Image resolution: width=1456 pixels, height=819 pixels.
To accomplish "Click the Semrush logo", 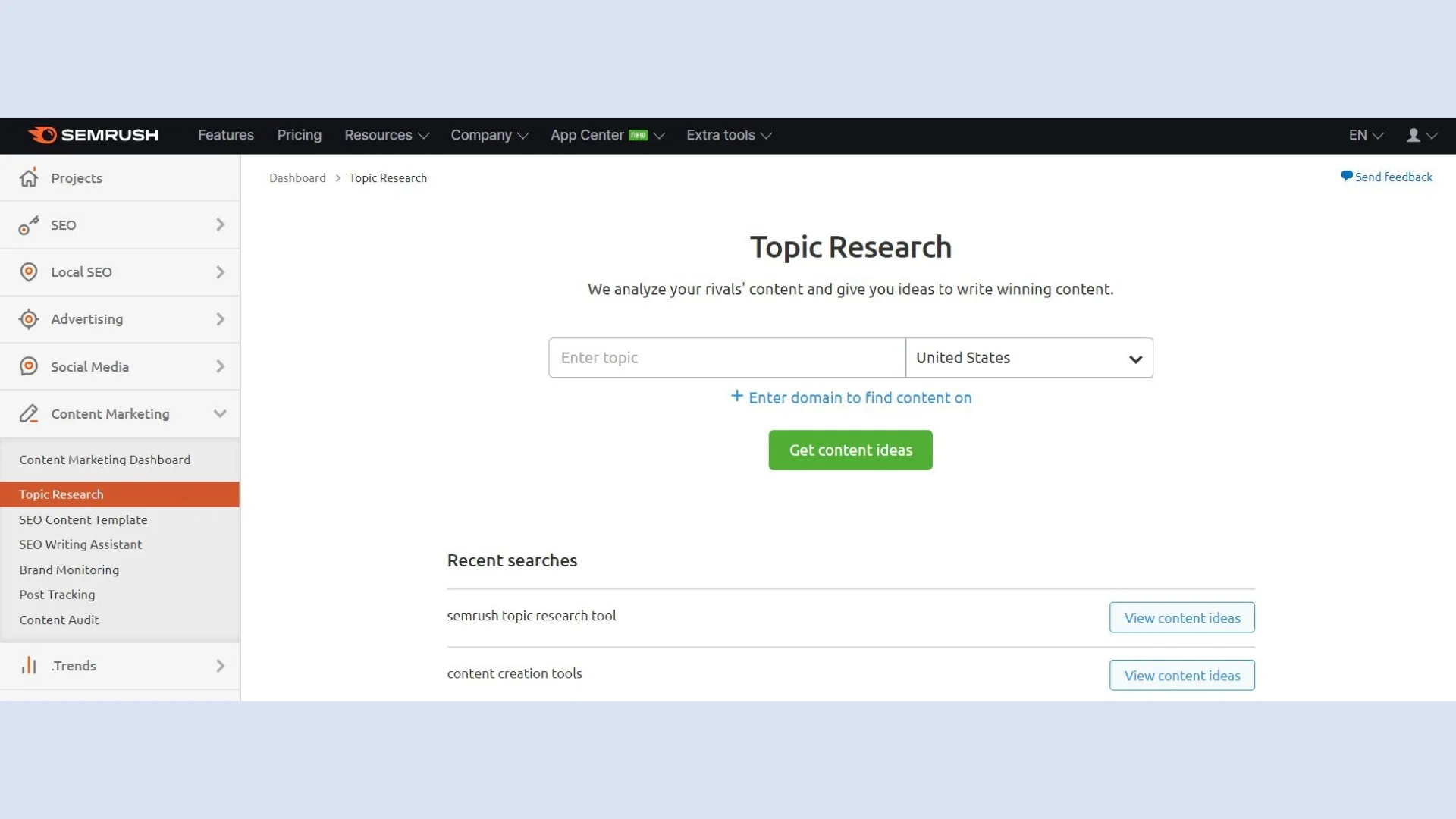I will coord(93,135).
